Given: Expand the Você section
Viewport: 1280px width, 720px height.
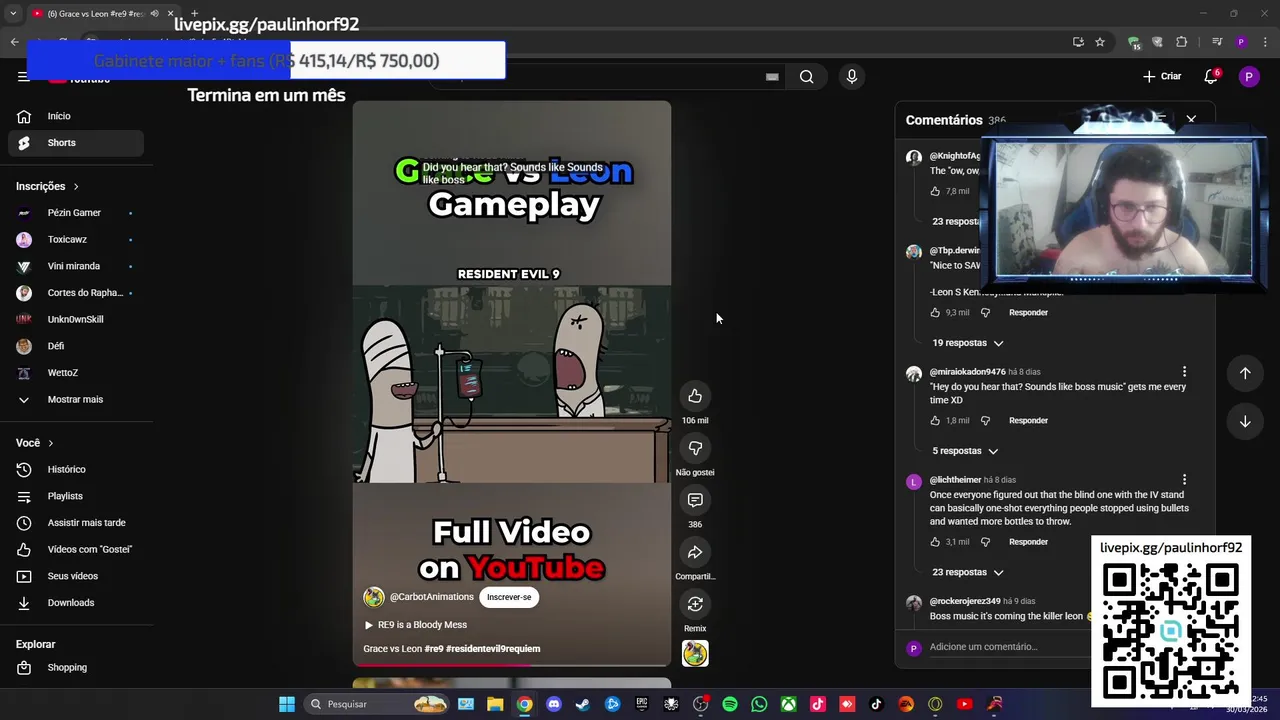Looking at the screenshot, I should 35,443.
